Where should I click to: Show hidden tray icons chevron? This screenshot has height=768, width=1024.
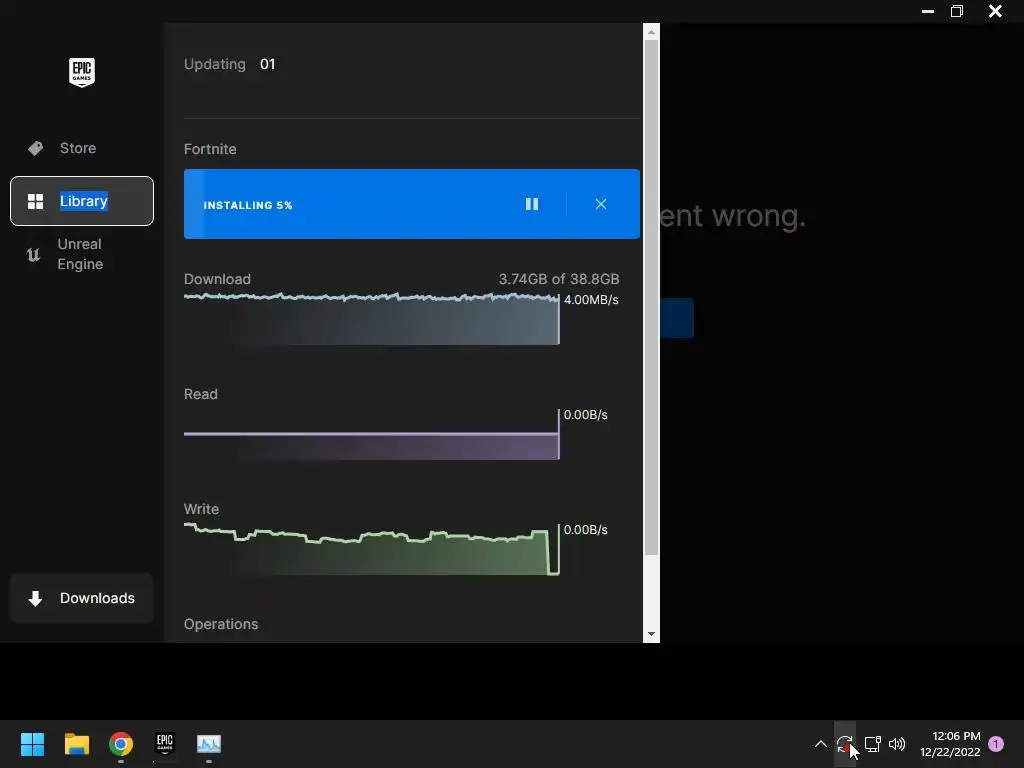coord(821,744)
